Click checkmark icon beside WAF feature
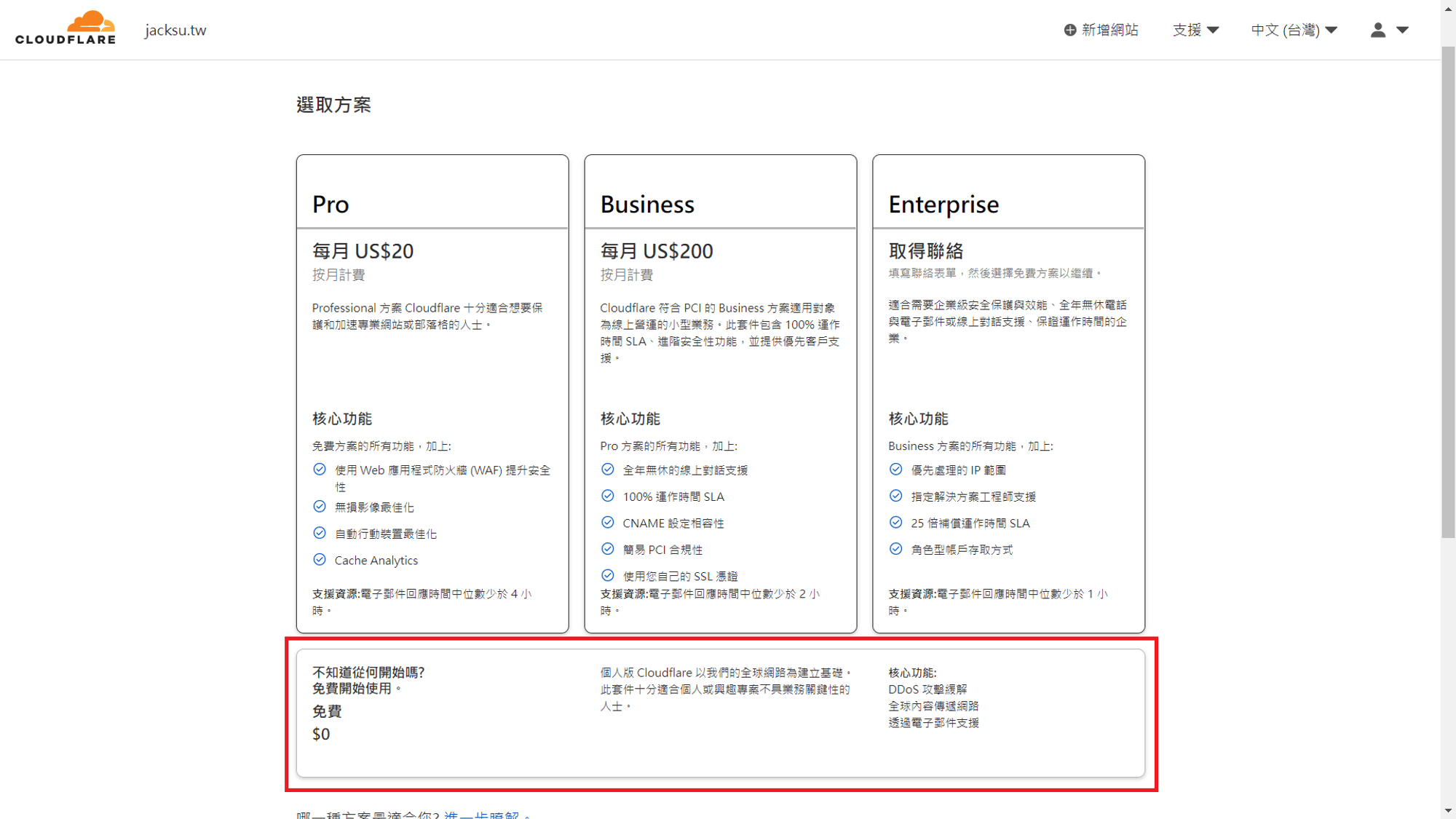 (320, 470)
